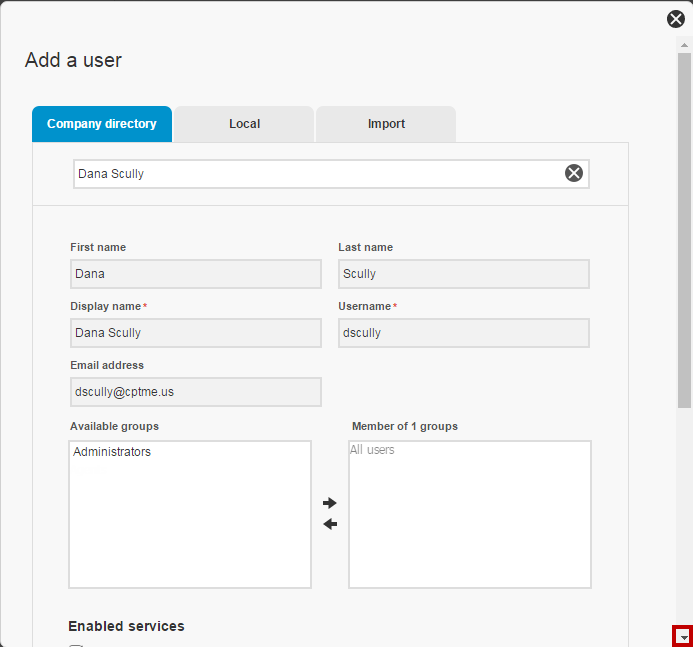Click the Display name field
Image resolution: width=693 pixels, height=647 pixels.
click(x=196, y=333)
